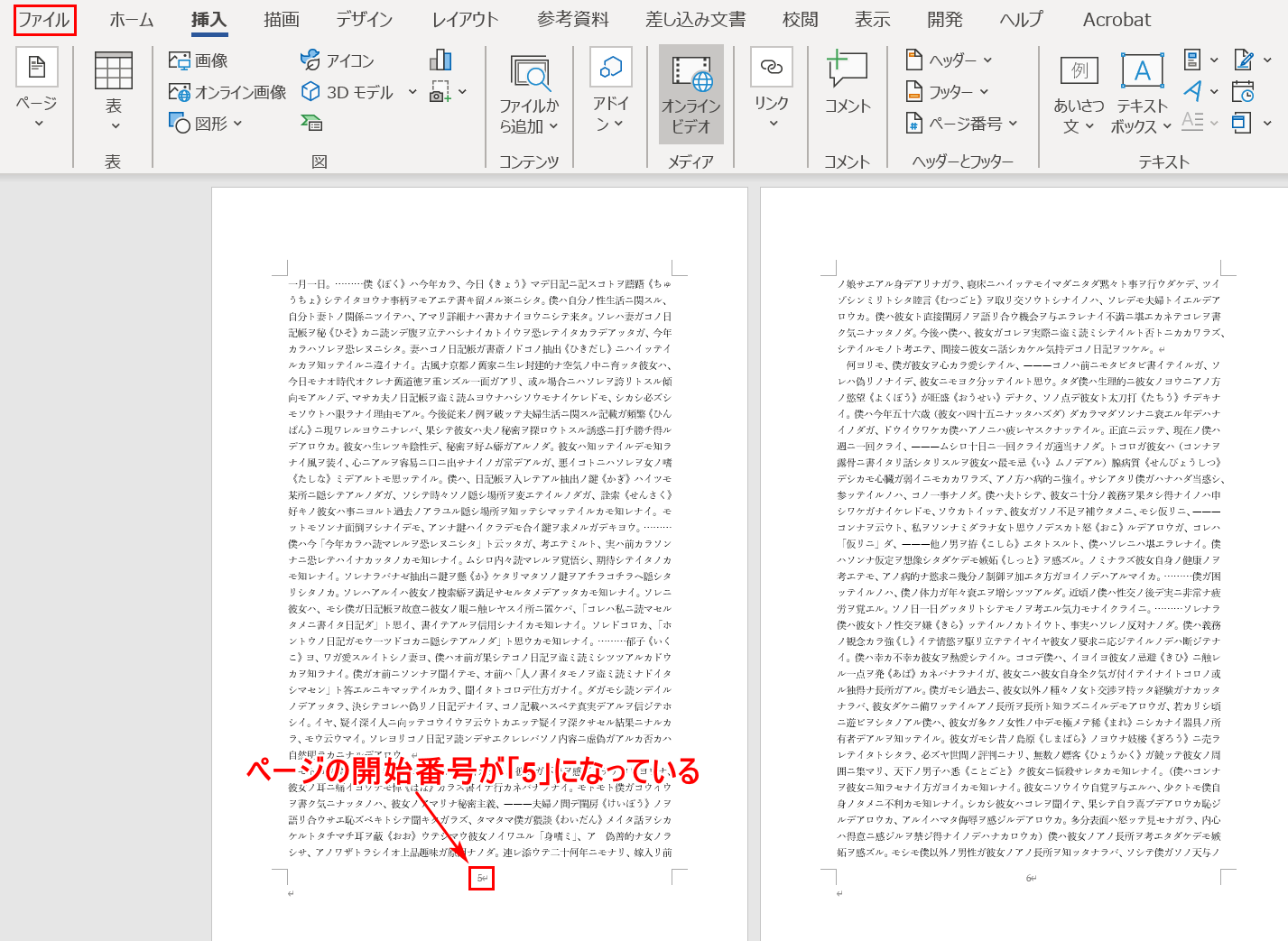Click the オンライン ビデオ button
The height and width of the screenshot is (941, 1288).
pos(691,94)
